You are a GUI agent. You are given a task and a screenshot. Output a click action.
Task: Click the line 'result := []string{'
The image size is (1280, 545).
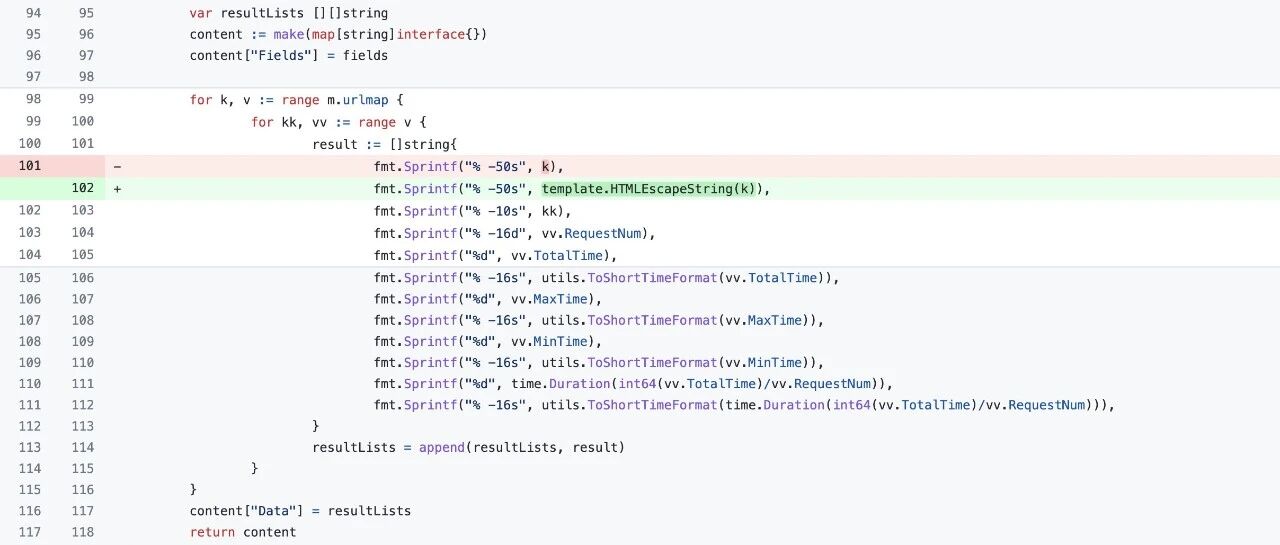pyautogui.click(x=385, y=144)
